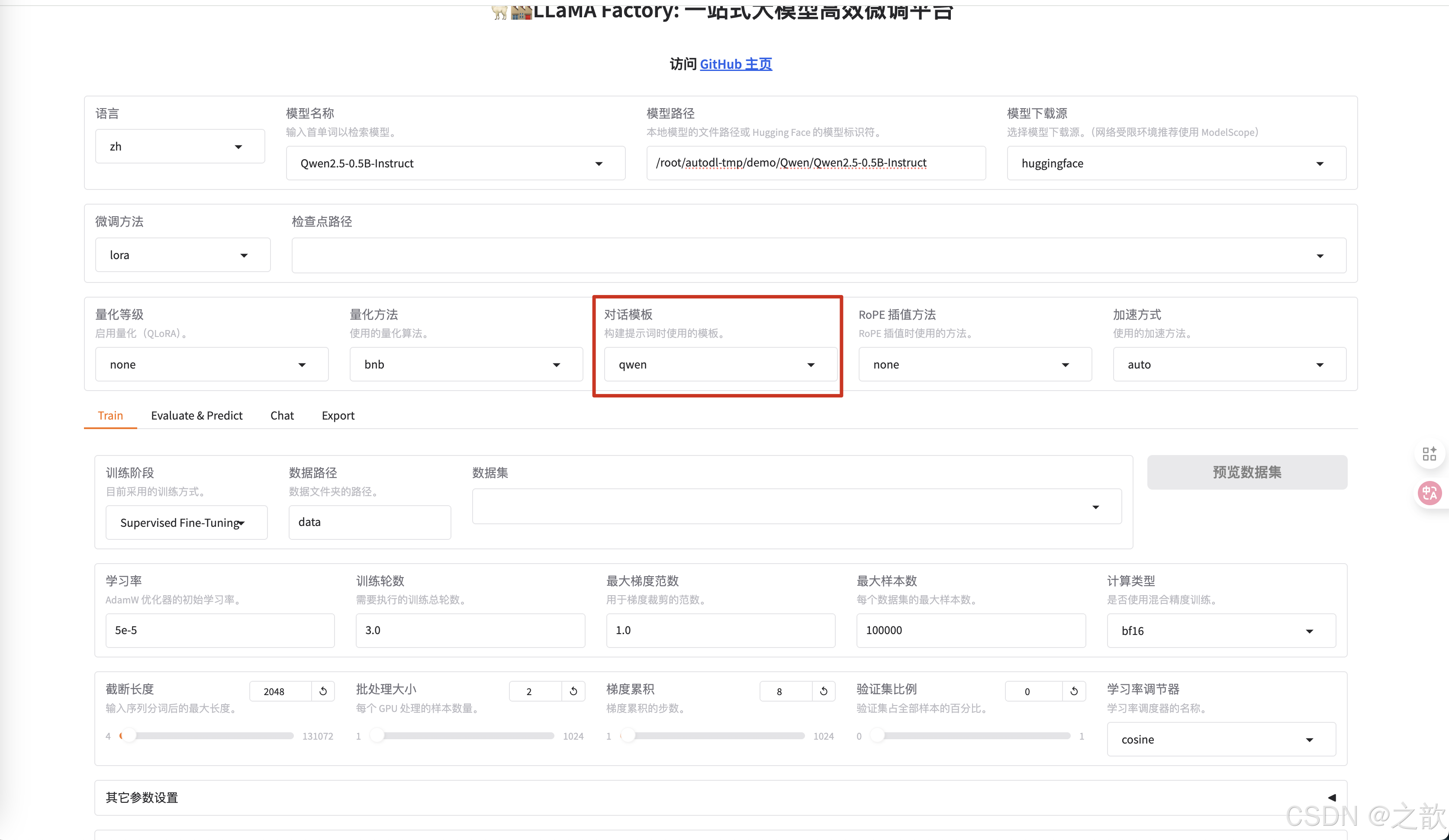The width and height of the screenshot is (1449, 840).
Task: Open the 模型下载源 huggingface dropdown
Action: pyautogui.click(x=1176, y=163)
